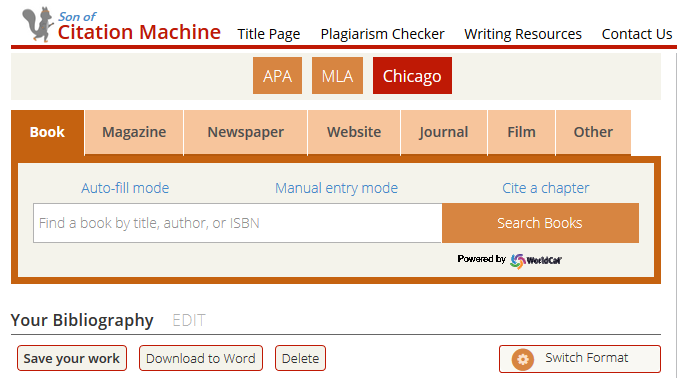Screen dimensions: 677x378
Task: Switch to the Other tab
Action: point(593,132)
